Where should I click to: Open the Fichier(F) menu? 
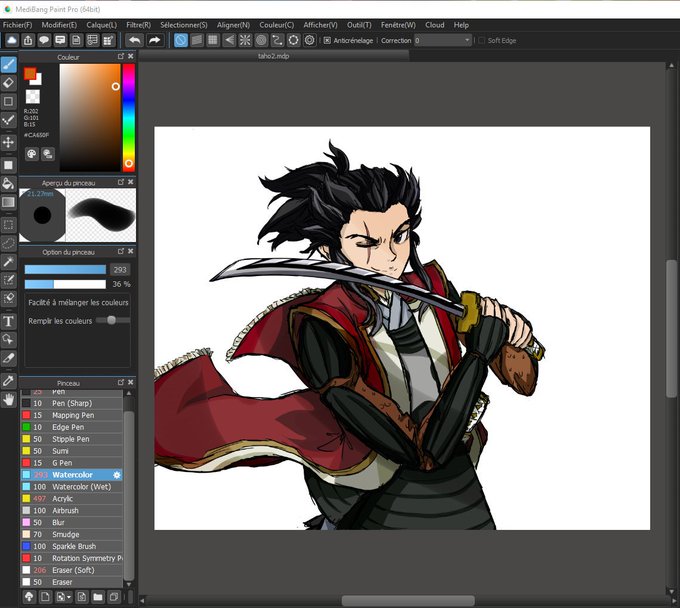point(18,25)
